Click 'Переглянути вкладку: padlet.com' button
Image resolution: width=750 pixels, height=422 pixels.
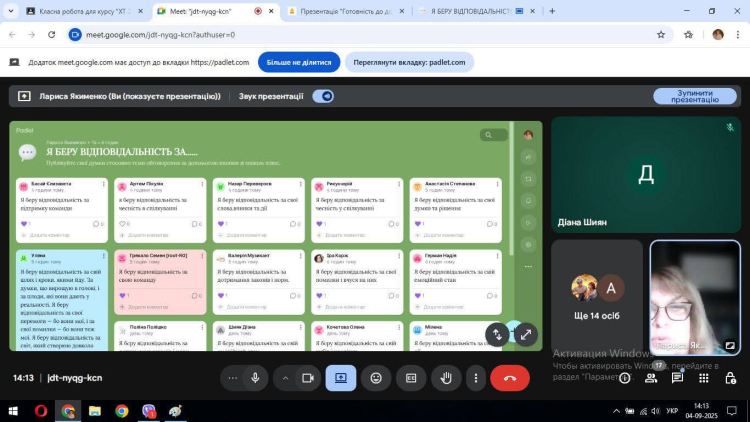point(409,62)
